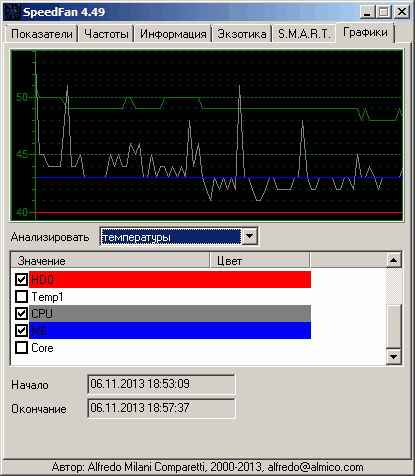Image resolution: width=415 pixels, height=476 pixels.
Task: Open the Анализировать dropdown arrow
Action: (249, 237)
